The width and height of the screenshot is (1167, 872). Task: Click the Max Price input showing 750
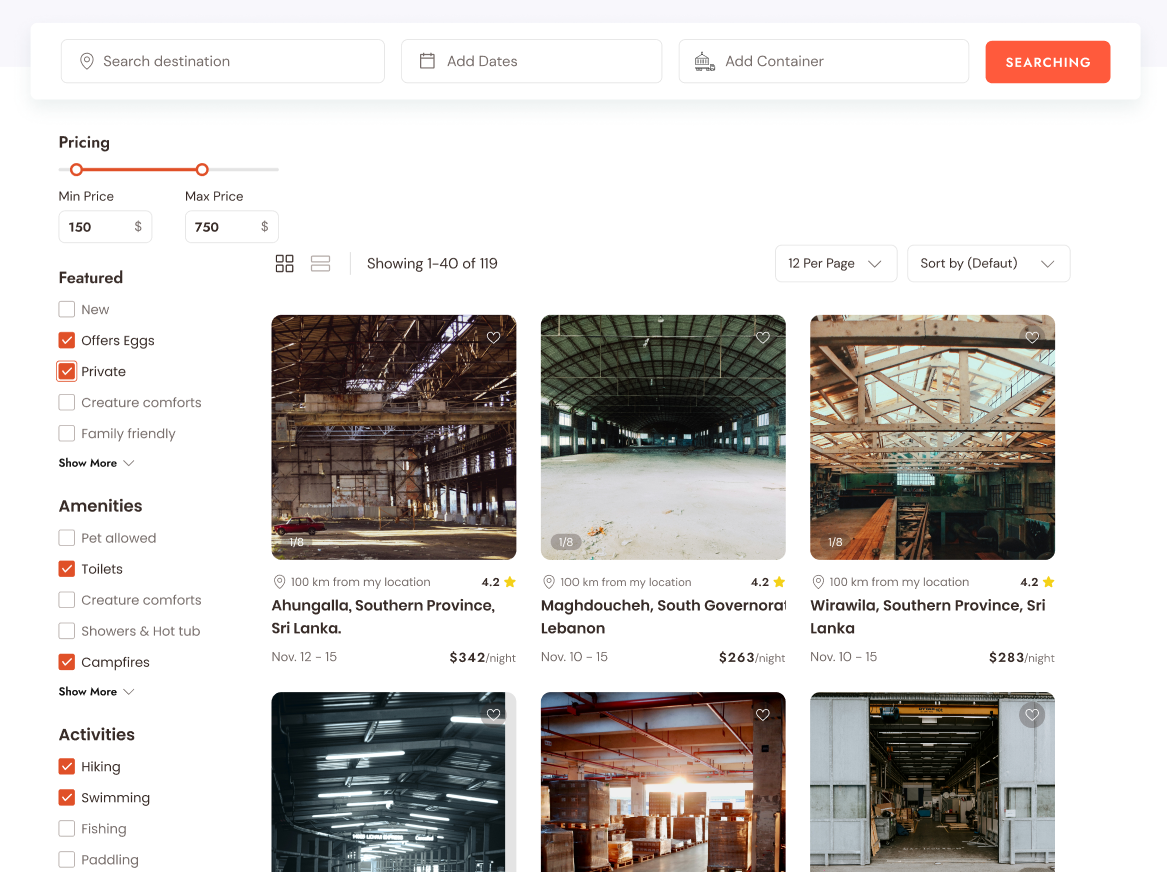(x=231, y=227)
